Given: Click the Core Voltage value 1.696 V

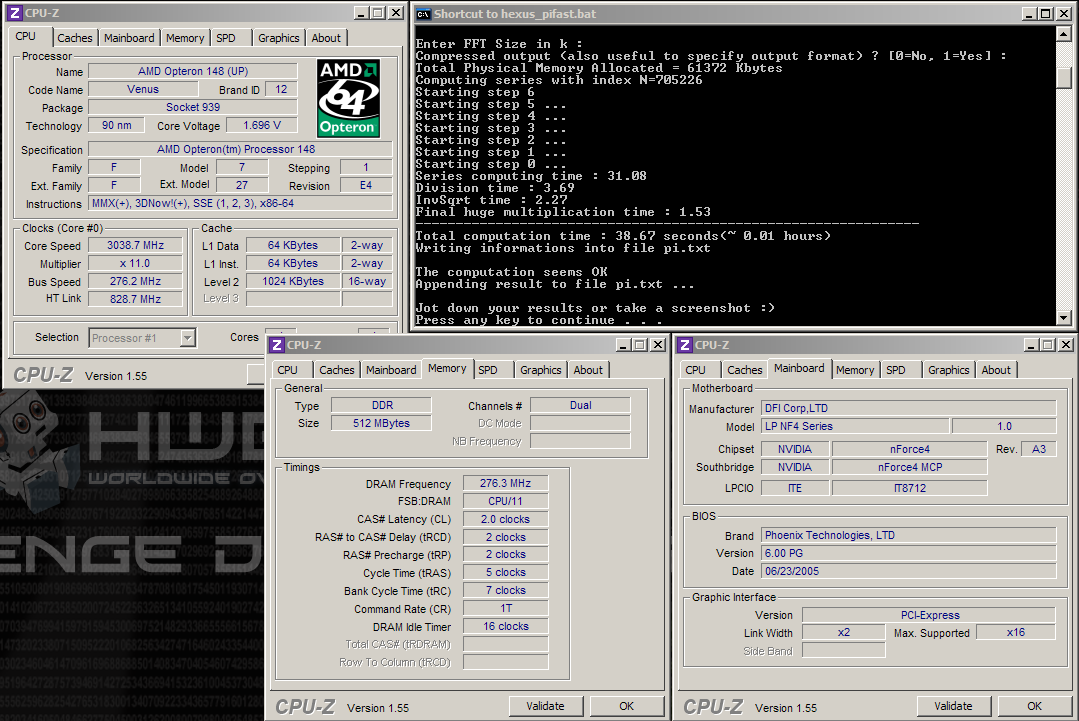Looking at the screenshot, I should [x=262, y=125].
